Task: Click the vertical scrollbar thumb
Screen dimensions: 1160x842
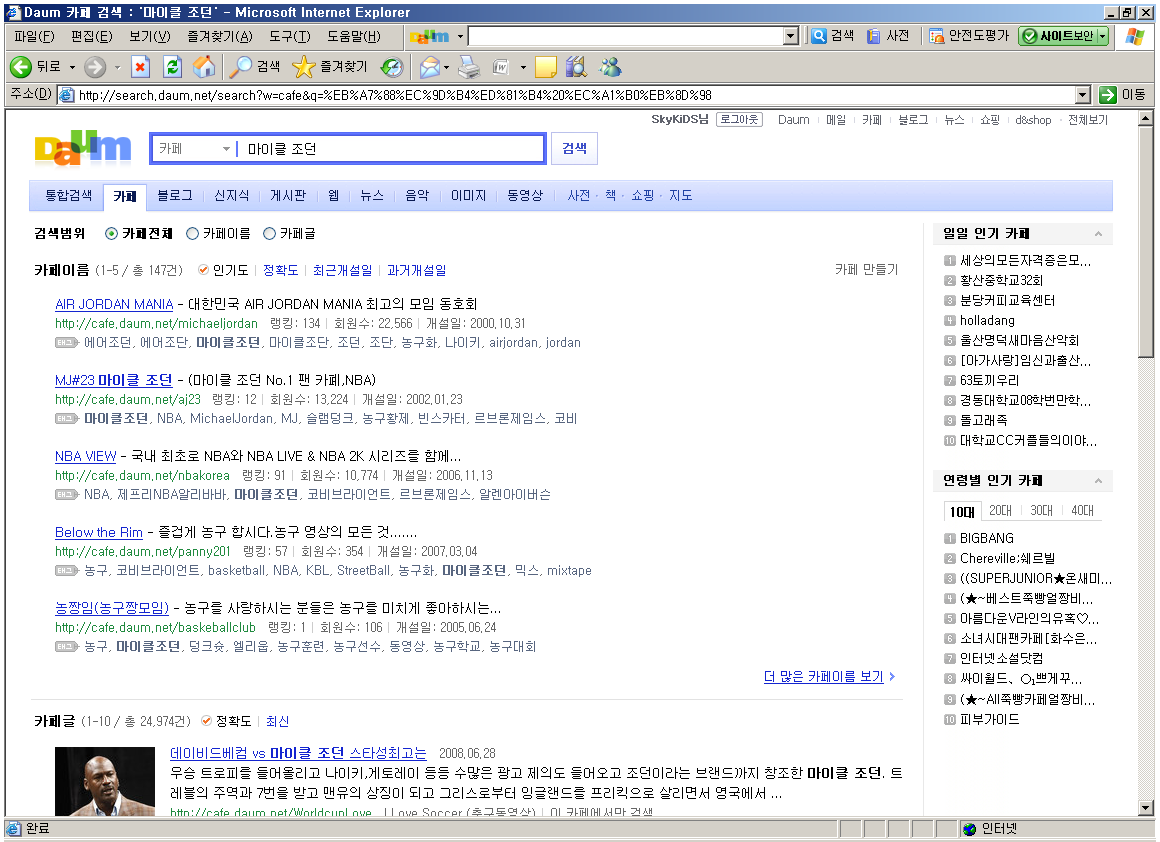Action: pyautogui.click(x=1146, y=242)
